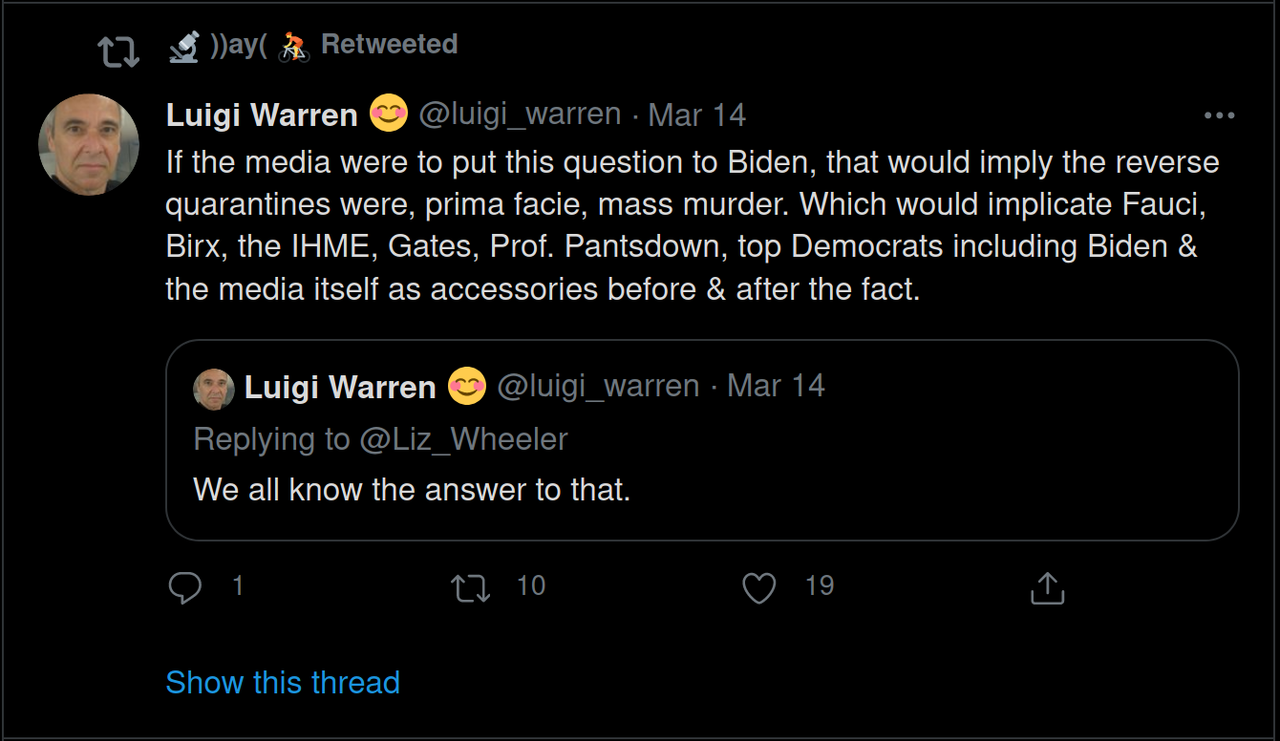This screenshot has width=1280, height=741.
Task: Click the Mar 14 timestamp on main tweet
Action: 697,115
